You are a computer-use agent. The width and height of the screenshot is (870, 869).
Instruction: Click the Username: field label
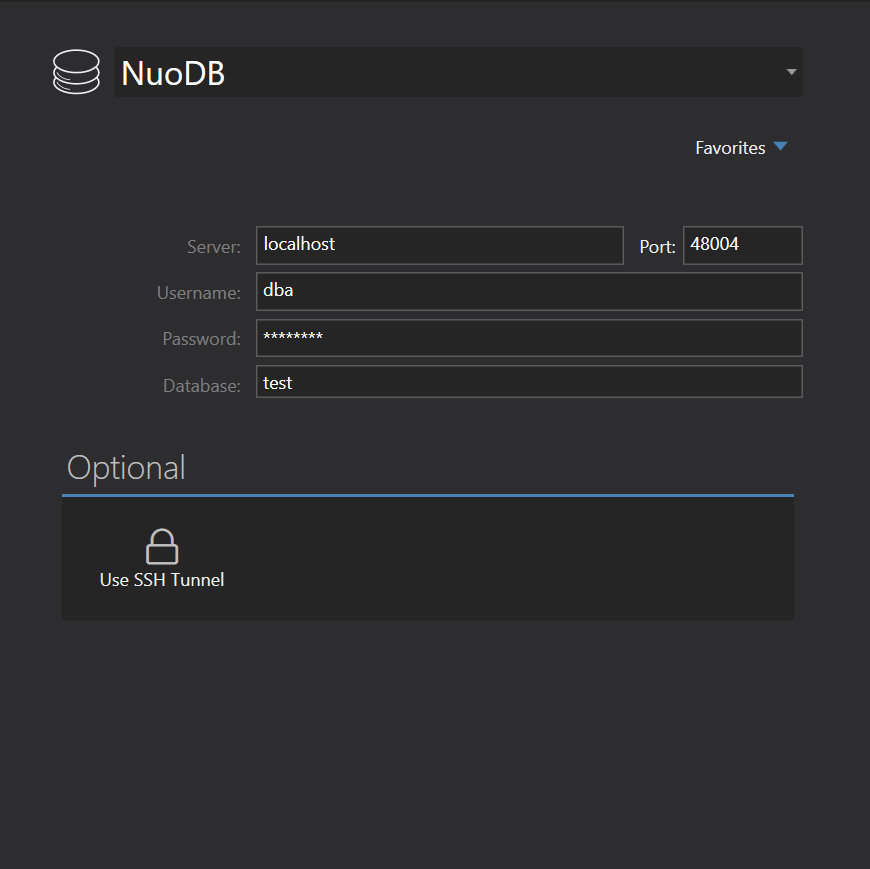click(x=198, y=293)
